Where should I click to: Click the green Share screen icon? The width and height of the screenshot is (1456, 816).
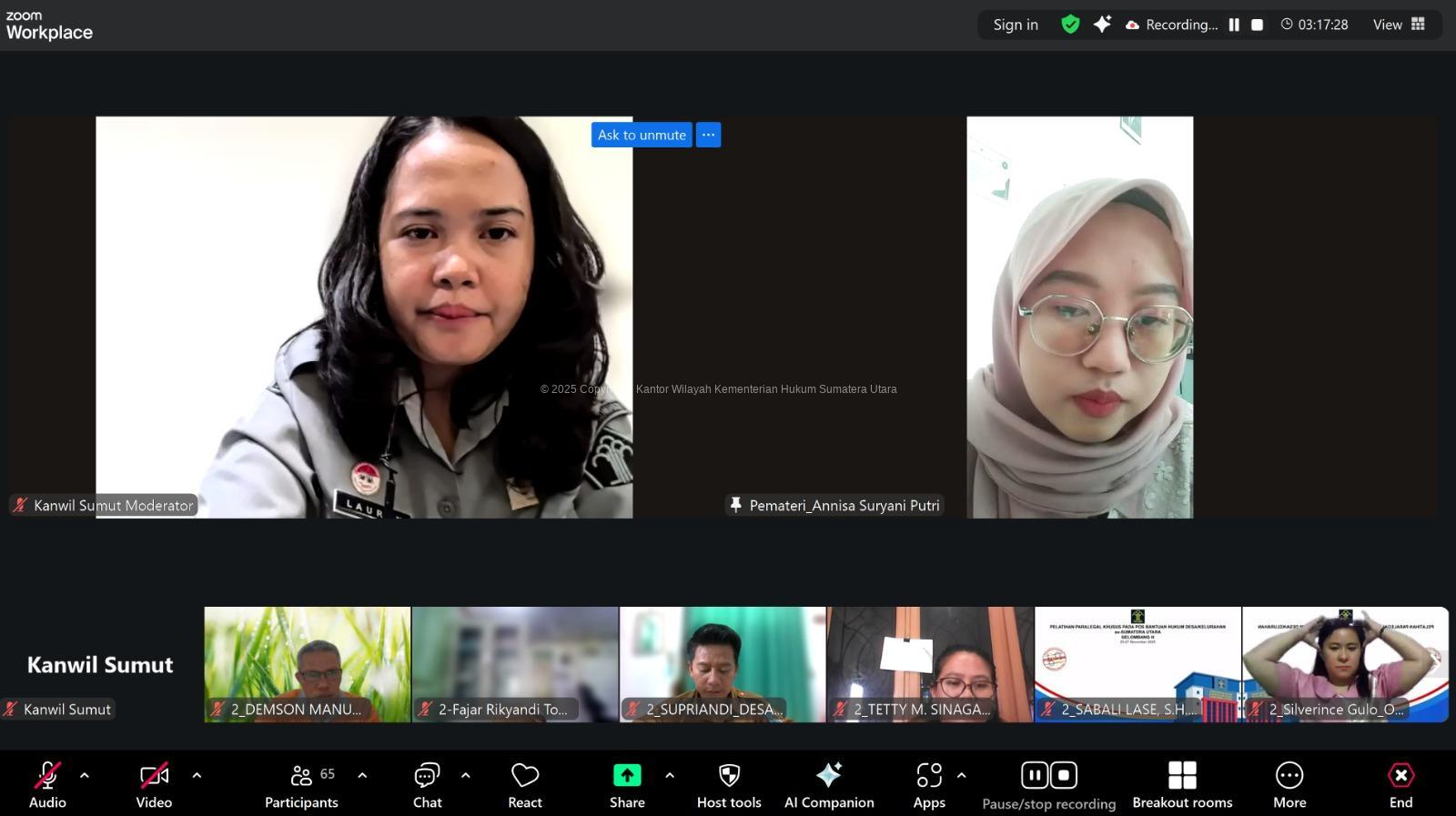click(x=627, y=776)
